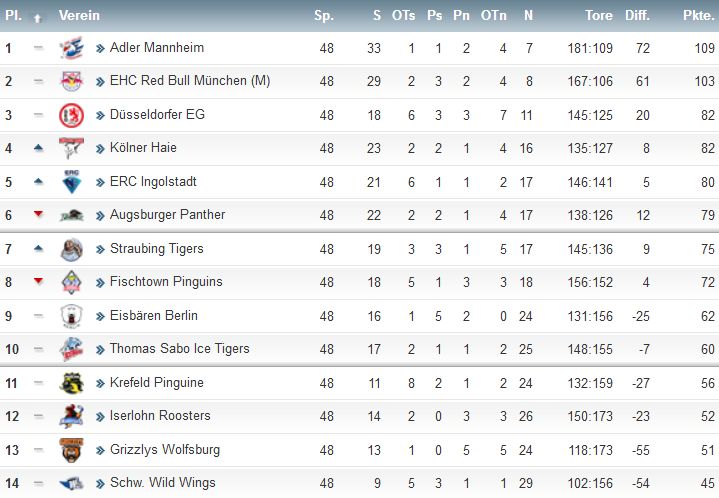Click the Düsseldorfer EG lion logo
Screen dimensions: 719x498
coord(72,115)
